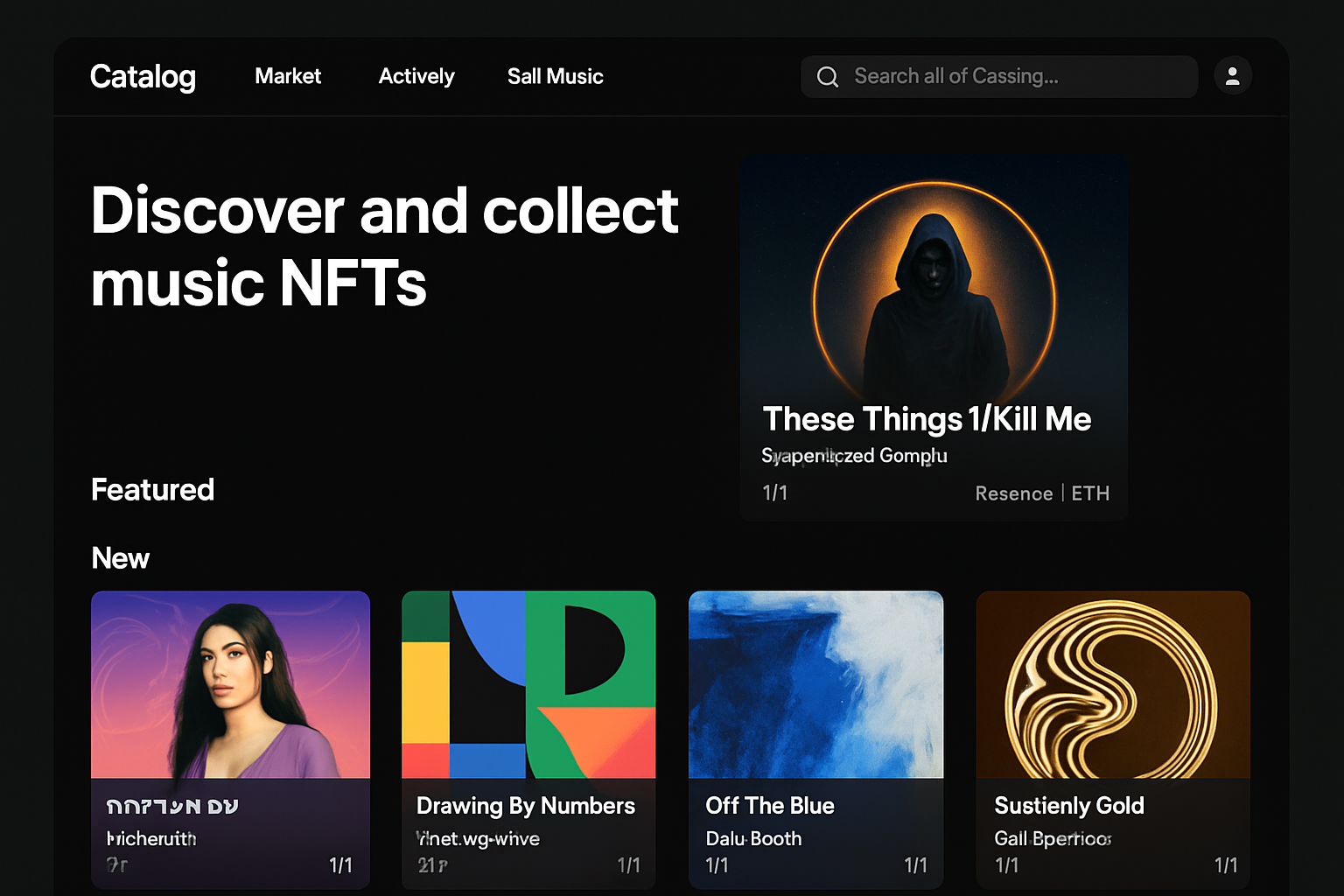Viewport: 1344px width, 896px height.
Task: Click the artist name 'Syapenliczed Gomplu'
Action: (855, 455)
